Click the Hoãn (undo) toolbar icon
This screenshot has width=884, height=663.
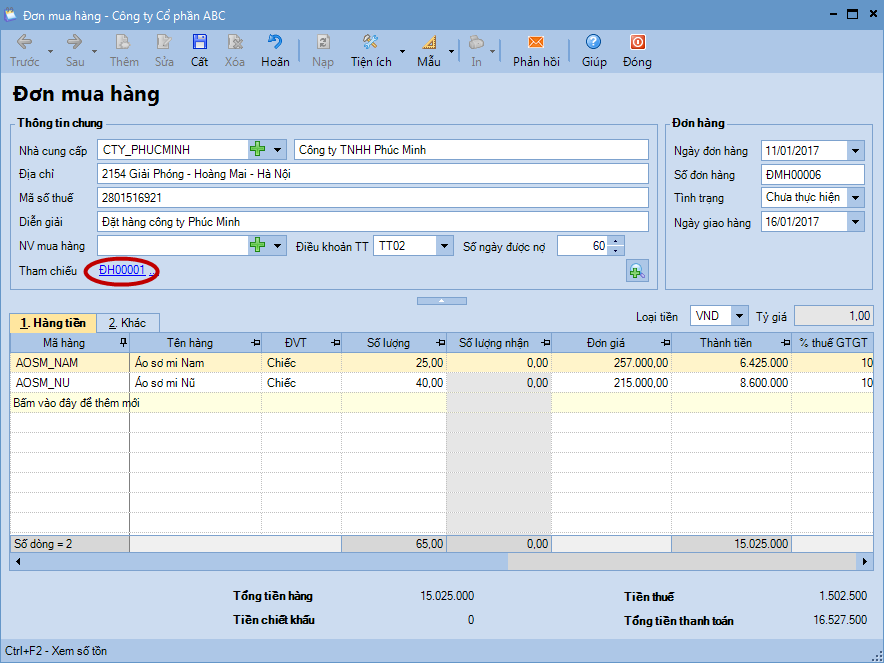(275, 43)
